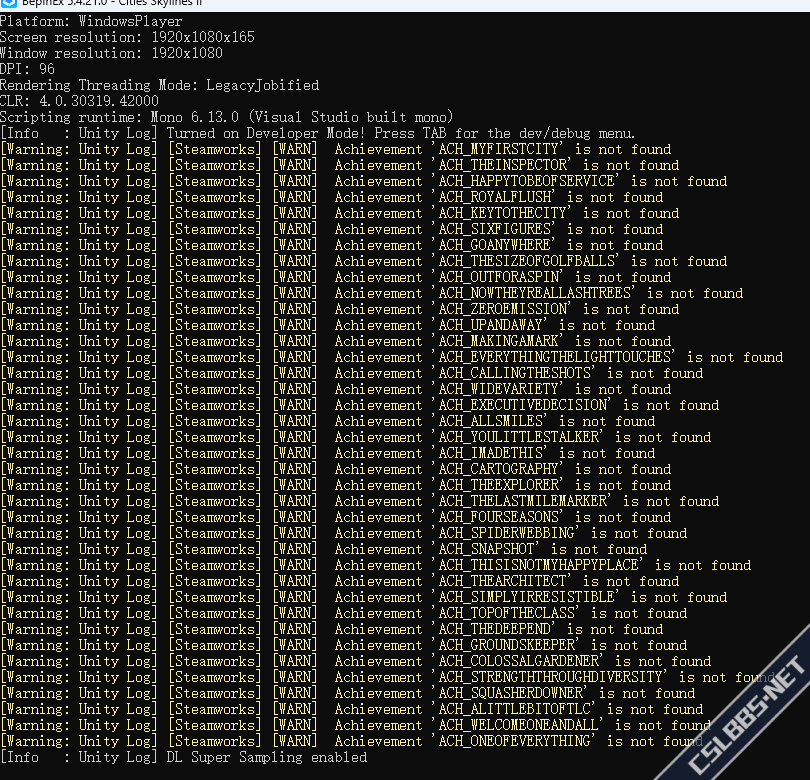Click the ACH_NOWTHEYREALLASHTREES achievement name

[534, 293]
